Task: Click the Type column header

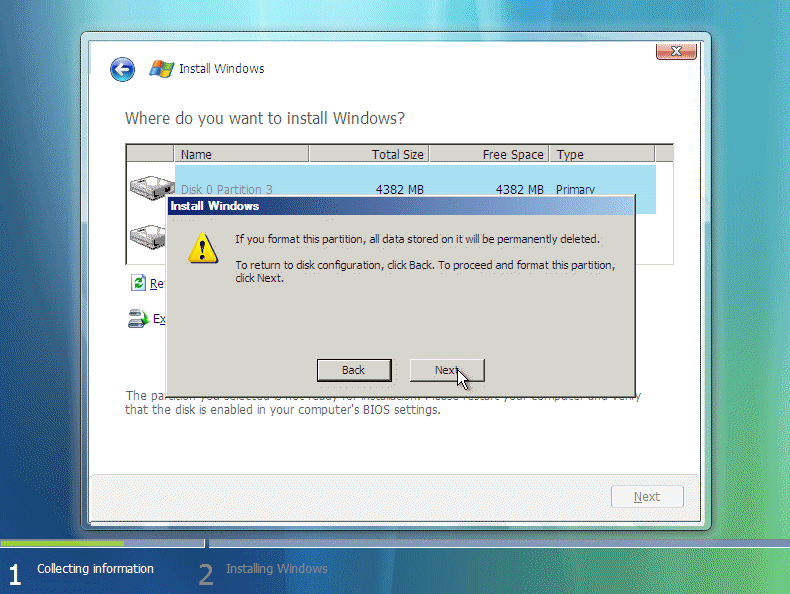Action: (600, 154)
